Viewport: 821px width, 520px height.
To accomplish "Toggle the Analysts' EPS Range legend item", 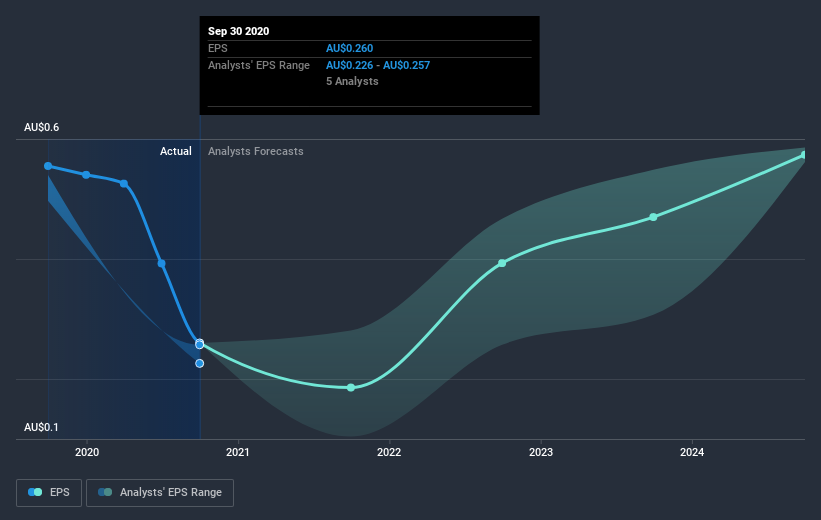I will (x=160, y=492).
